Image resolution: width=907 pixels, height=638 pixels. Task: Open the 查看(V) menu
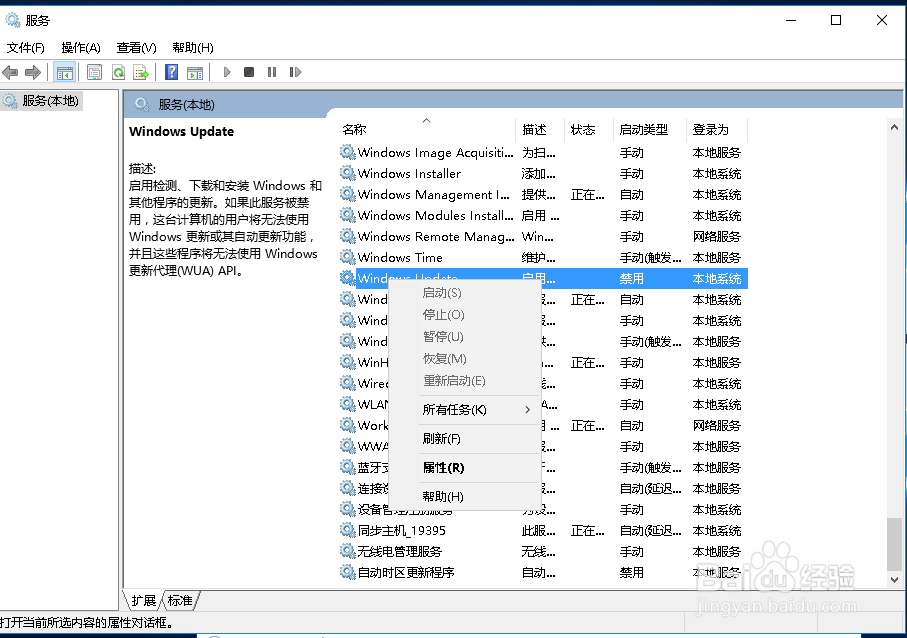tap(136, 47)
